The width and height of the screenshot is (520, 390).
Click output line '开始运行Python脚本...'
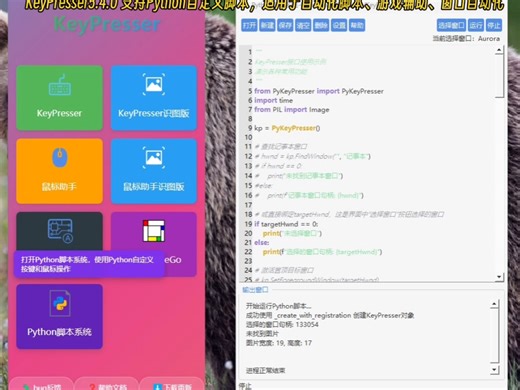[x=279, y=306]
